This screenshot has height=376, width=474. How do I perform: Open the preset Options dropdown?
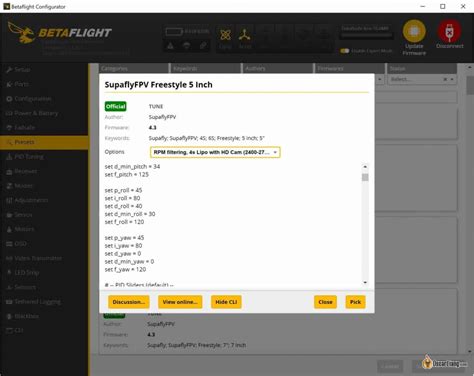(x=215, y=152)
